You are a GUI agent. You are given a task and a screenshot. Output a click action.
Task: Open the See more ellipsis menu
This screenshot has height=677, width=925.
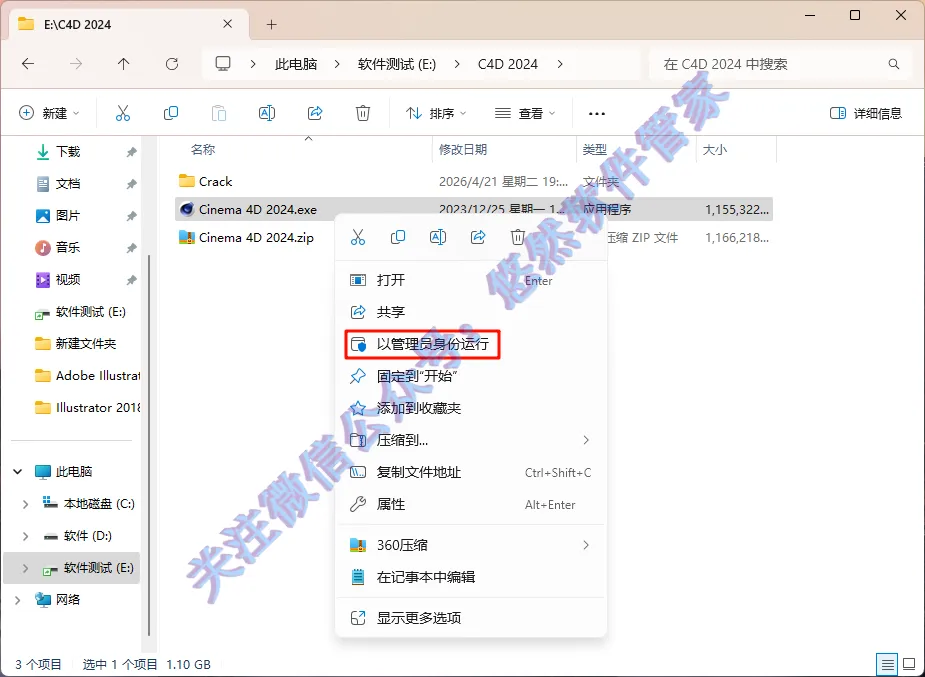[x=597, y=113]
